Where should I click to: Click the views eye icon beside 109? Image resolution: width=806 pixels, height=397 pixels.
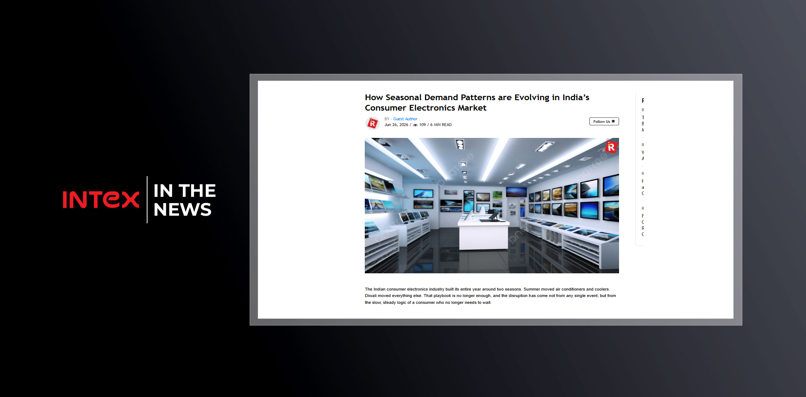pos(415,125)
